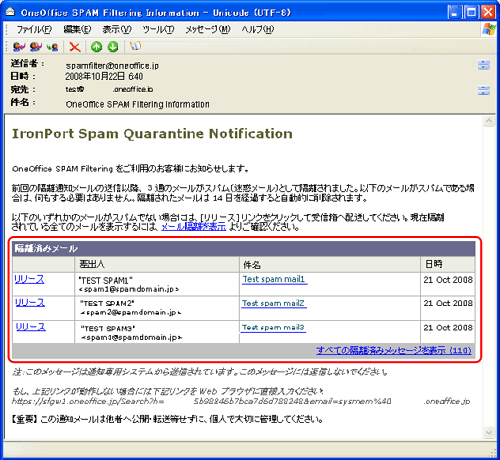Image resolution: width=500 pixels, height=460 pixels.
Task: Click the recipient address in 宛先 row
Action: (x=109, y=89)
